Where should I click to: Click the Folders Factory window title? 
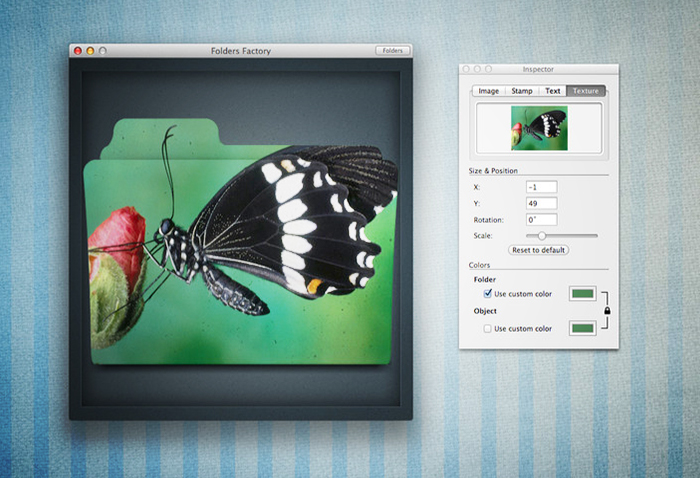241,51
